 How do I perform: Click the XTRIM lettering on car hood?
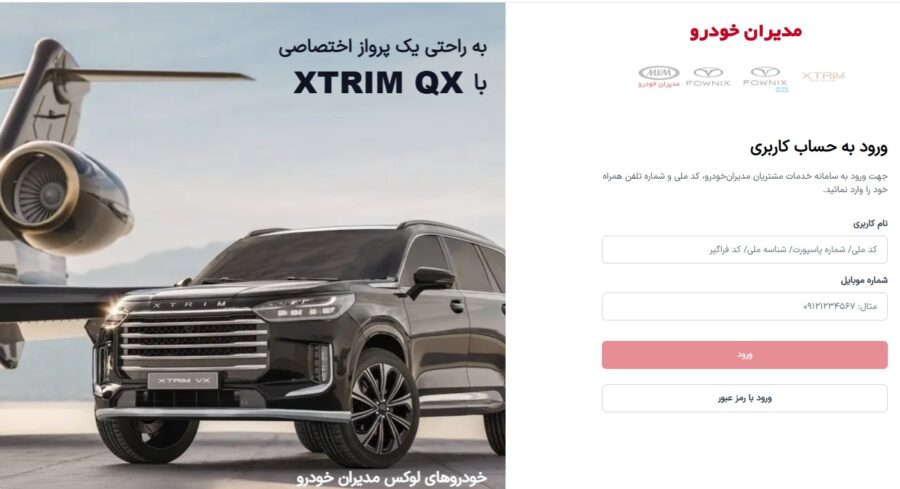pos(190,305)
